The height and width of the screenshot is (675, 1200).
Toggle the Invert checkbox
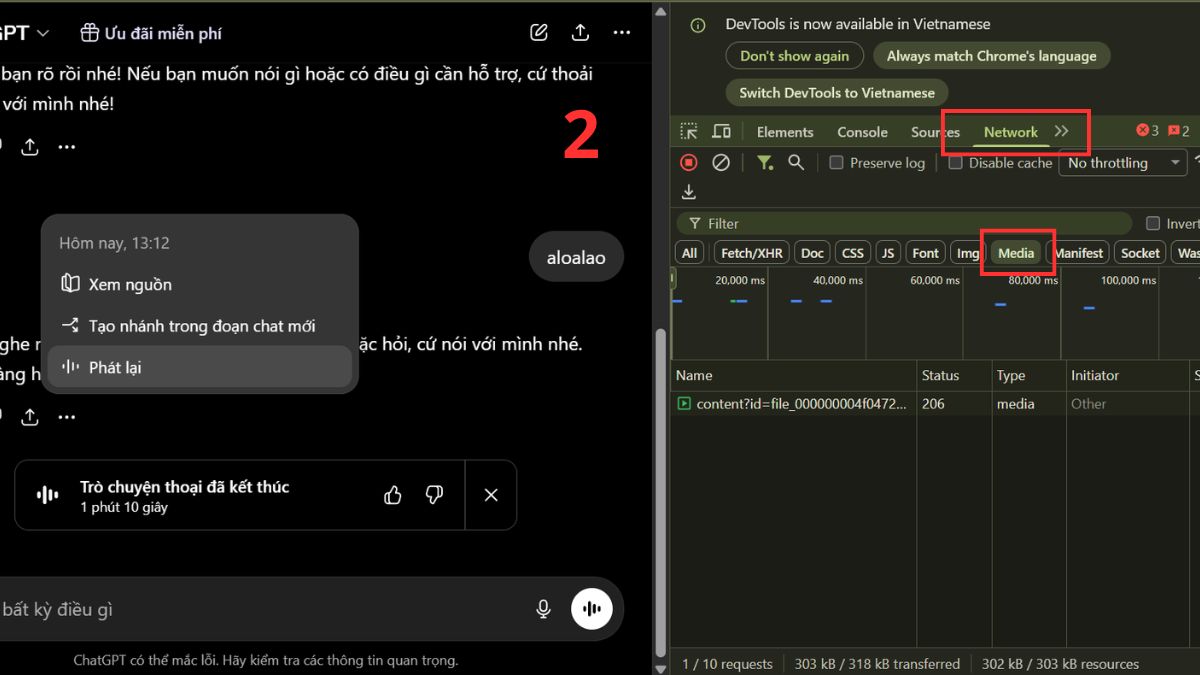click(1153, 223)
